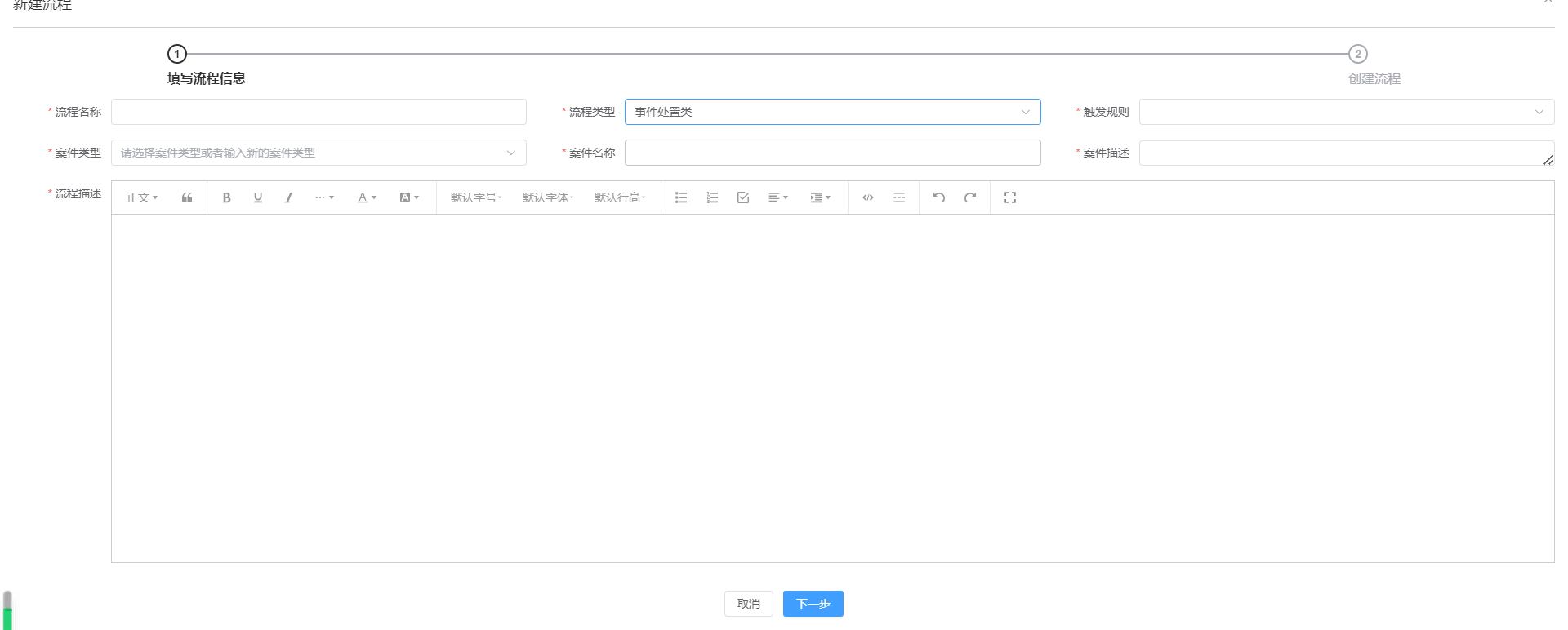
Task: Click the 案件描述 text area
Action: coord(1347,153)
